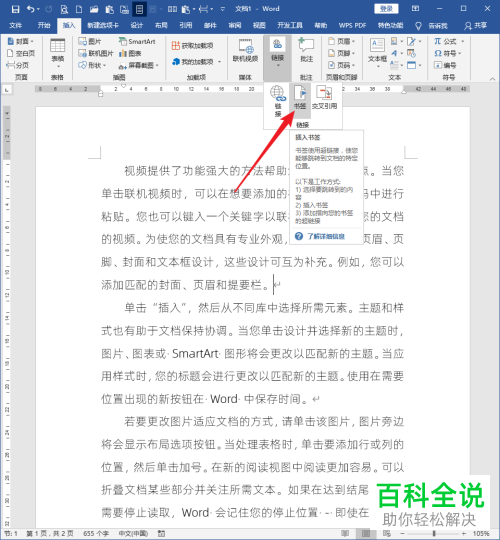Image resolution: width=500 pixels, height=540 pixels.
Task: Create a new blank document icon
Action: 79,9
